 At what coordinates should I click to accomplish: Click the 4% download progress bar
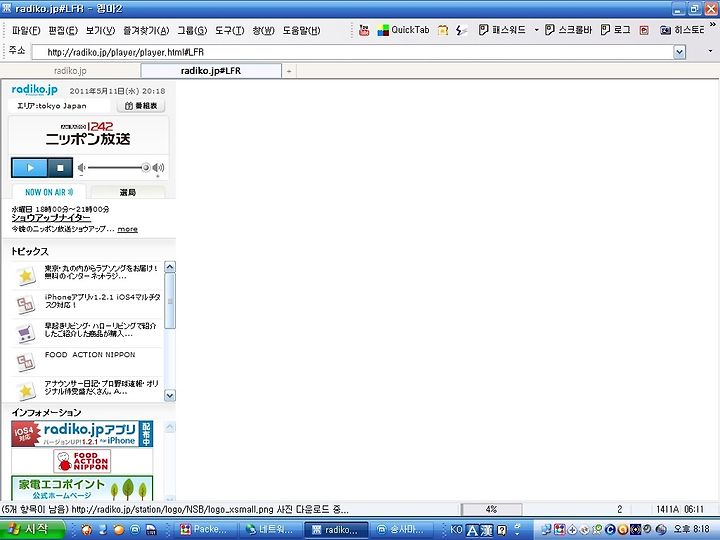point(491,509)
